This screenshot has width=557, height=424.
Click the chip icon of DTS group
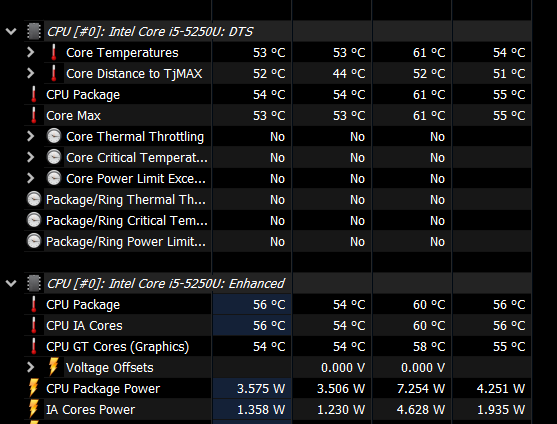pos(34,32)
